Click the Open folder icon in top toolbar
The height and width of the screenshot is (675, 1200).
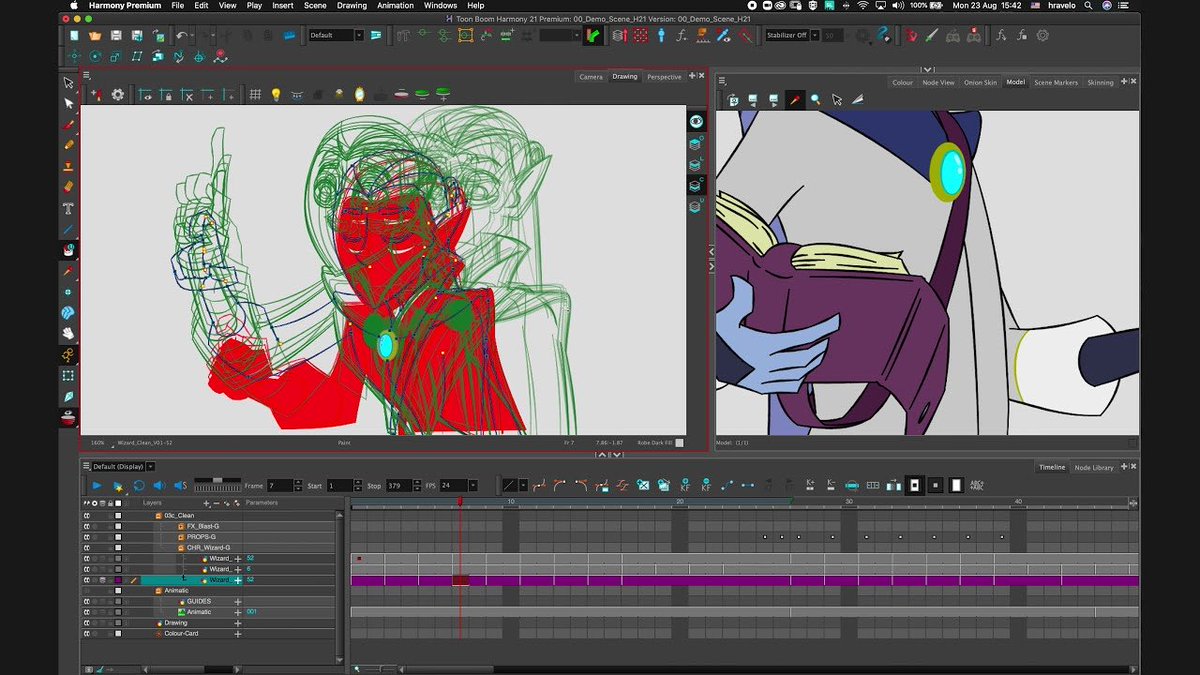tap(95, 36)
